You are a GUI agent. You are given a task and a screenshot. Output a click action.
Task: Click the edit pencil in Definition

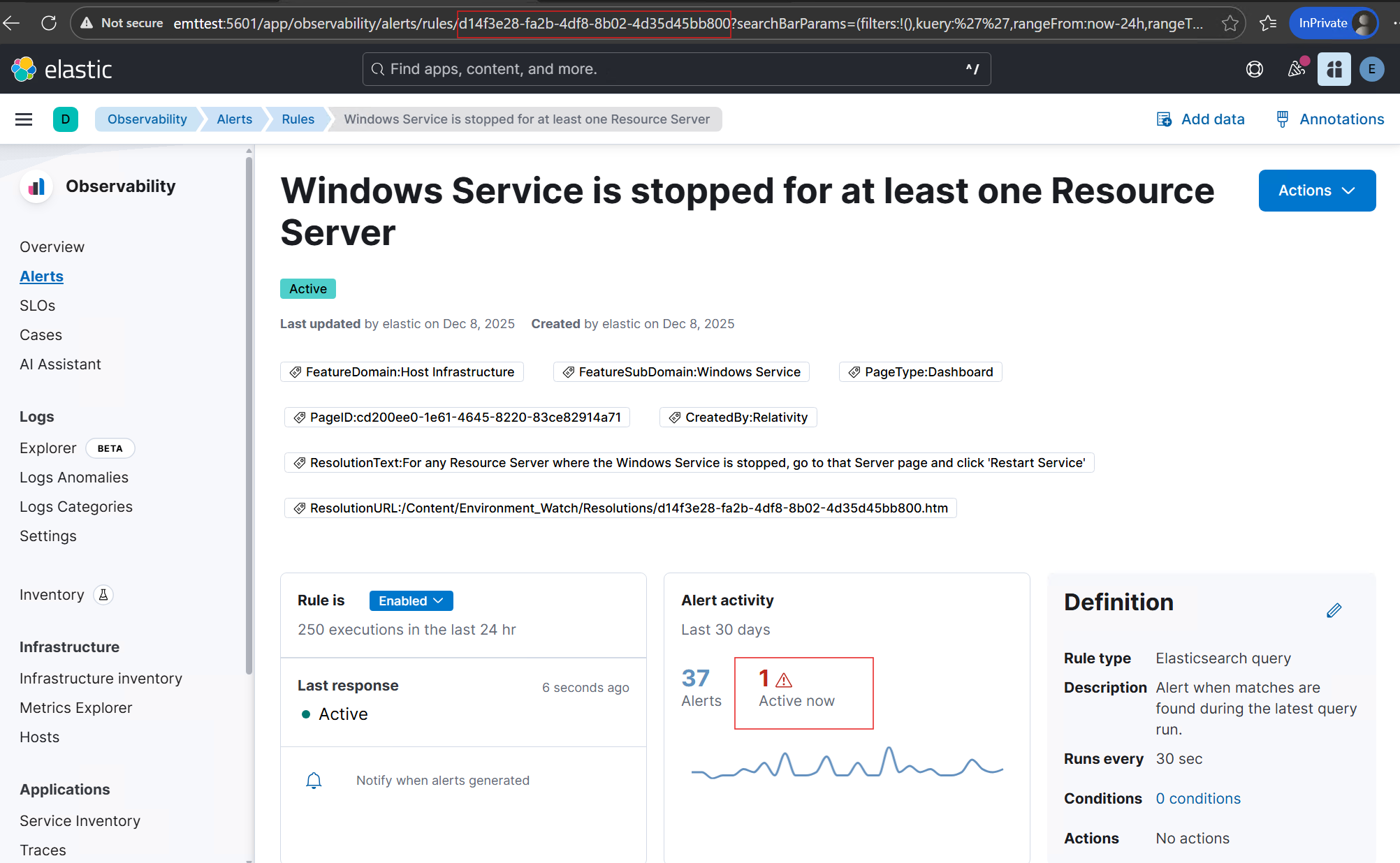[x=1334, y=610]
